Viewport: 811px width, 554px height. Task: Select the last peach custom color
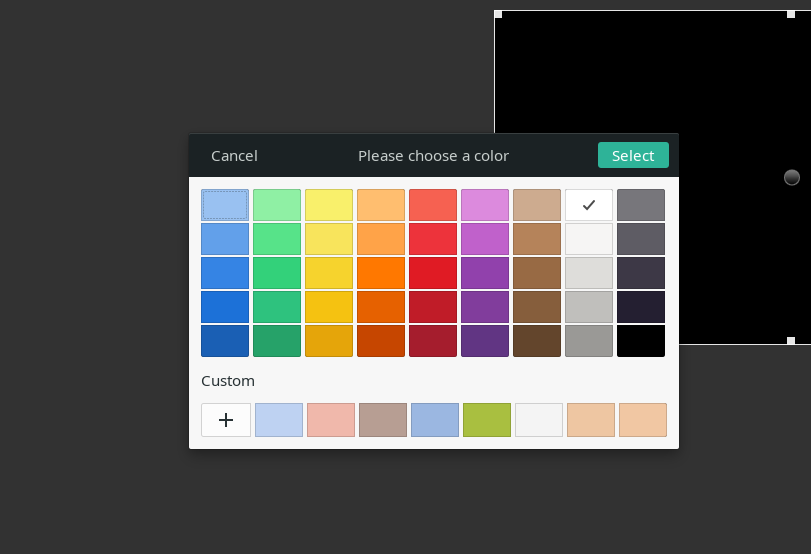click(x=643, y=420)
